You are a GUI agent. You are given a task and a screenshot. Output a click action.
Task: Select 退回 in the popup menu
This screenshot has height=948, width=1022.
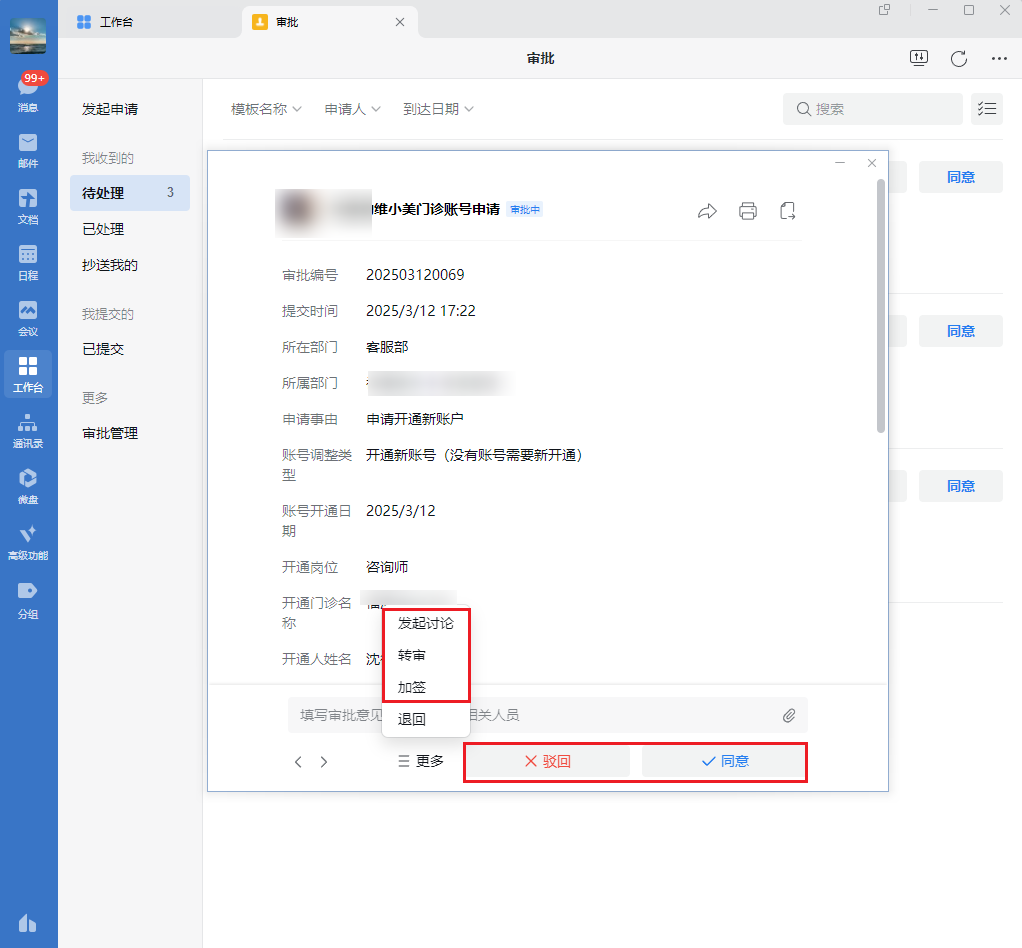click(412, 719)
